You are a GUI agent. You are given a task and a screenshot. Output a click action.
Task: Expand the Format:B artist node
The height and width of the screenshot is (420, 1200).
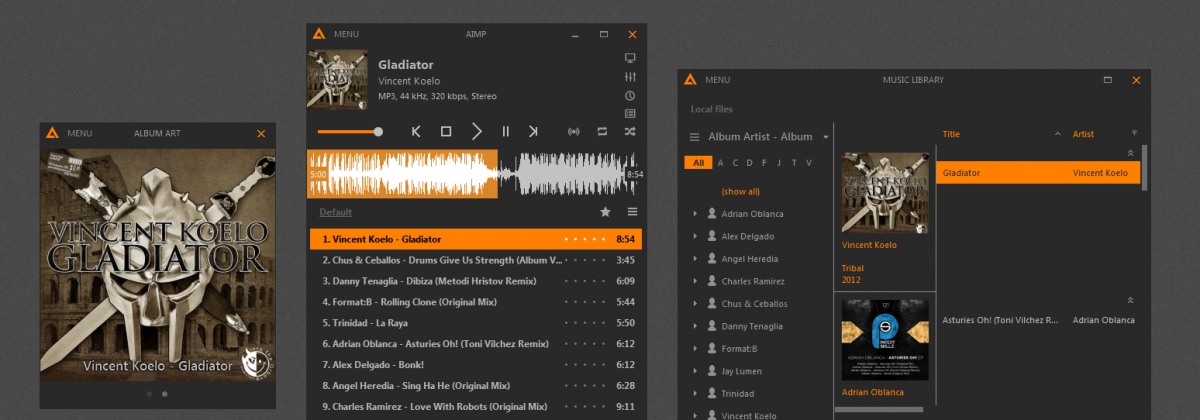(695, 349)
